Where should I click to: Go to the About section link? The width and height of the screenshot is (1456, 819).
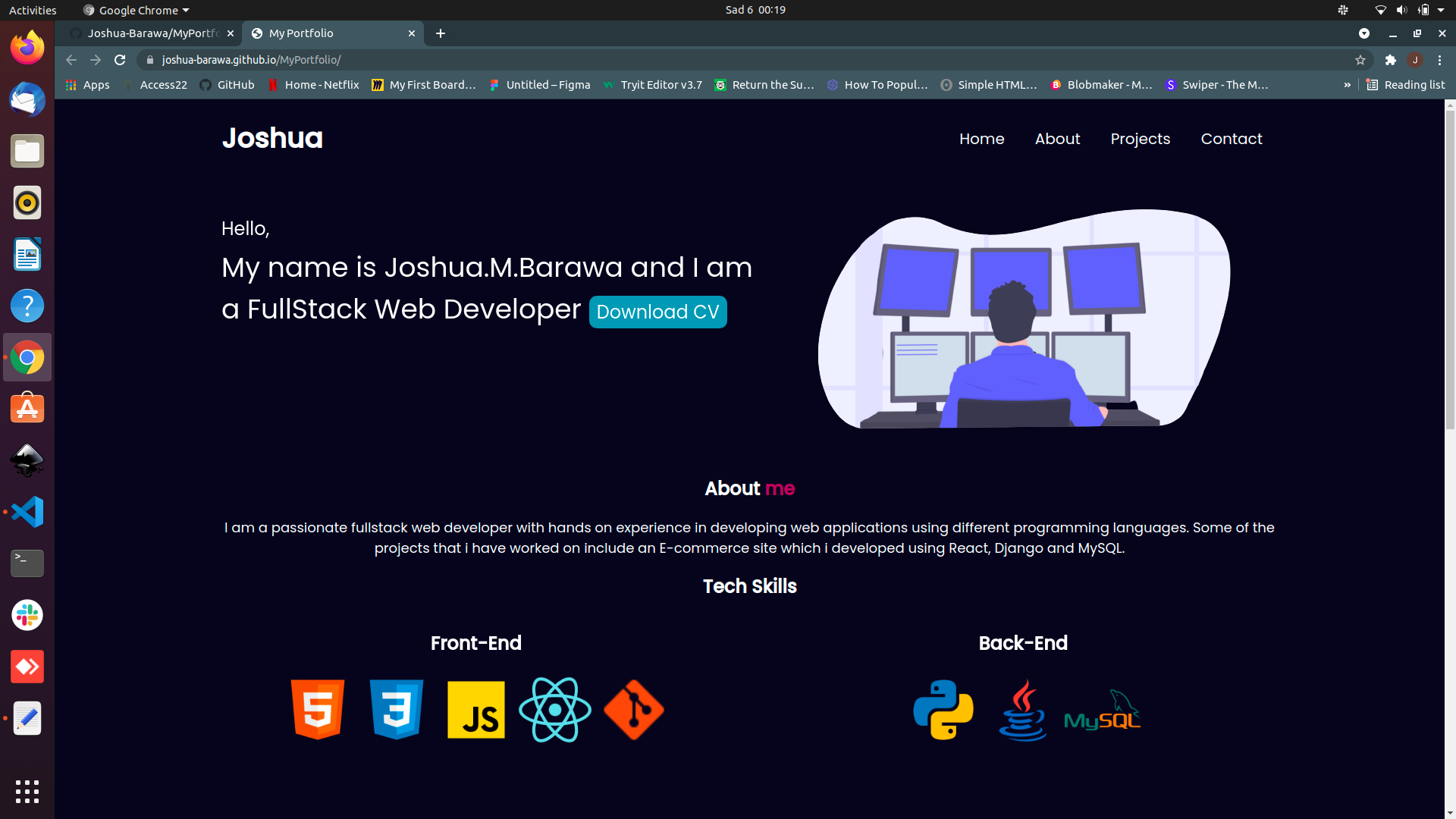coord(1057,139)
